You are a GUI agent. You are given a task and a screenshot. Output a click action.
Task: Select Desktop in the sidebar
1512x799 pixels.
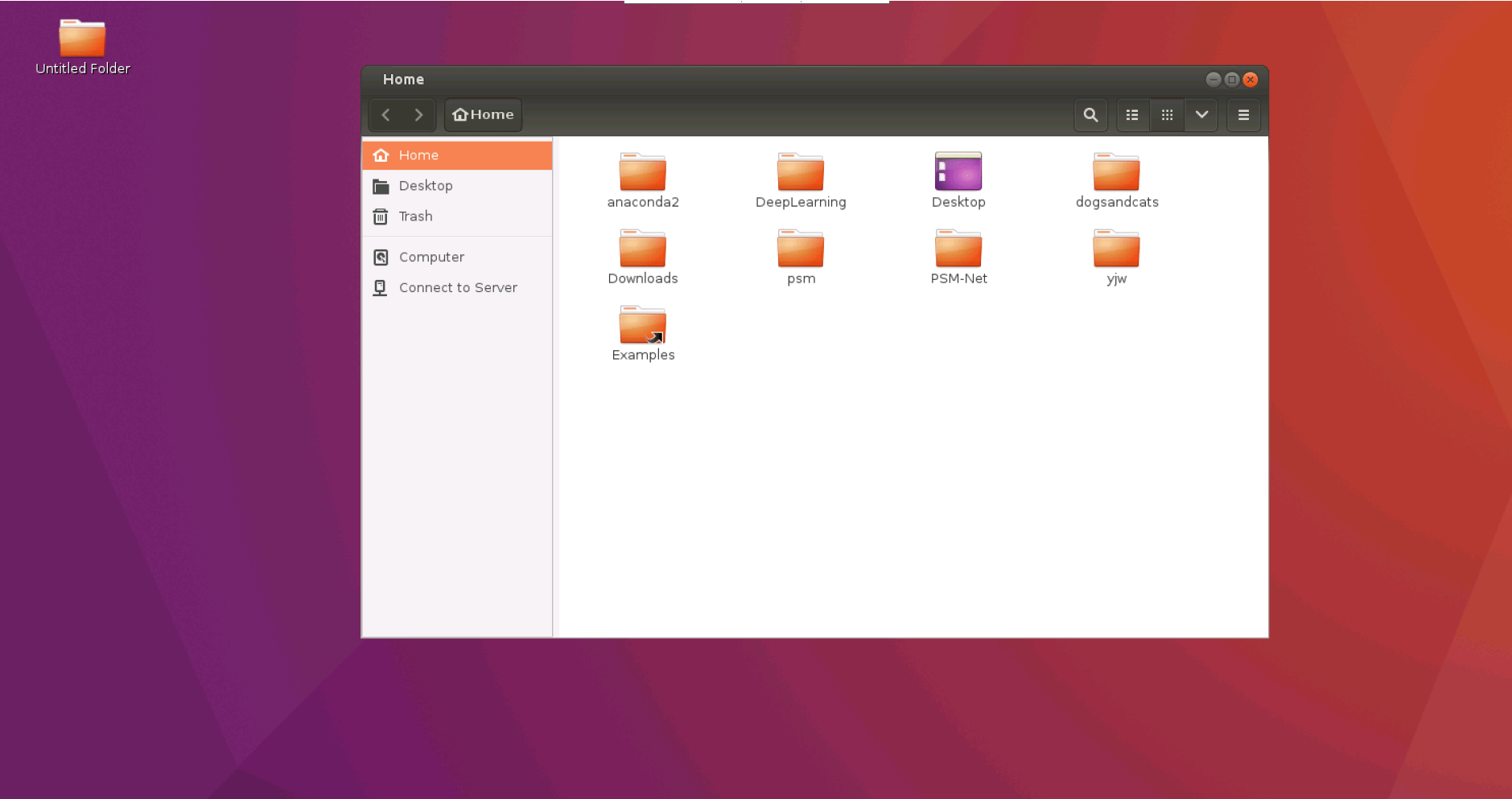[426, 185]
